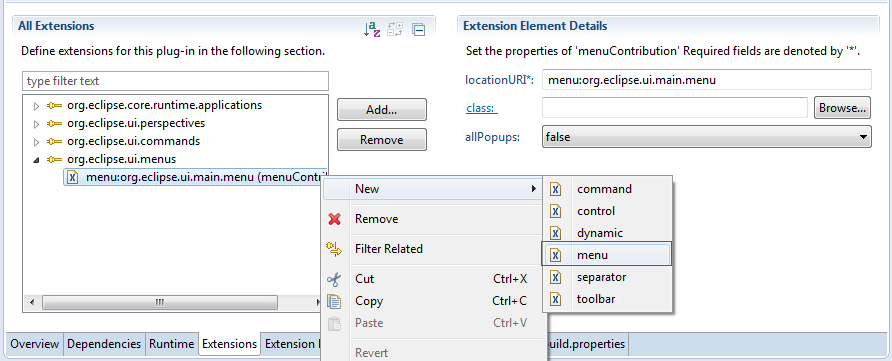Click the alphabetical sort icon in All Extensions
Screen dimensions: 892x361
(x=371, y=29)
